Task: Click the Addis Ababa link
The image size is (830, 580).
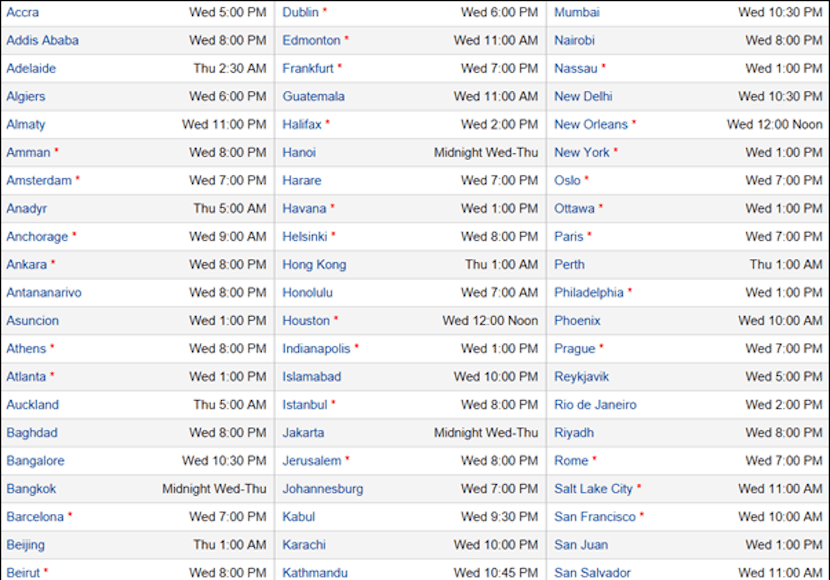Action: tap(42, 40)
